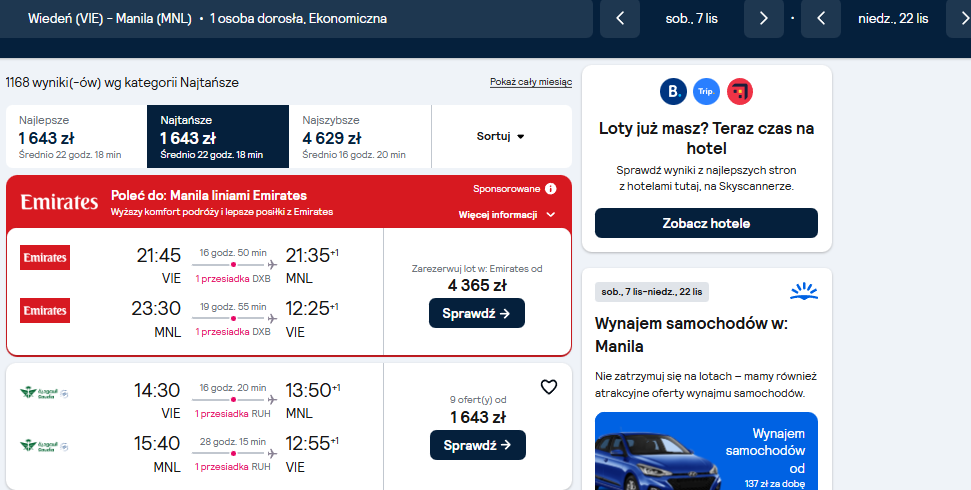Click the car rental sunburst logo
Viewport: 971px width, 490px height.
pyautogui.click(x=804, y=291)
